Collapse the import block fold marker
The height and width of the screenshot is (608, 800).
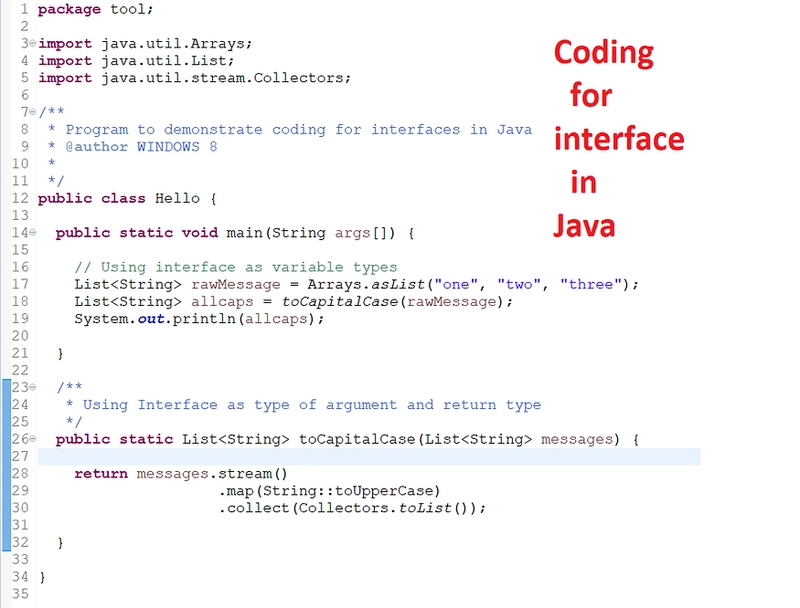33,43
